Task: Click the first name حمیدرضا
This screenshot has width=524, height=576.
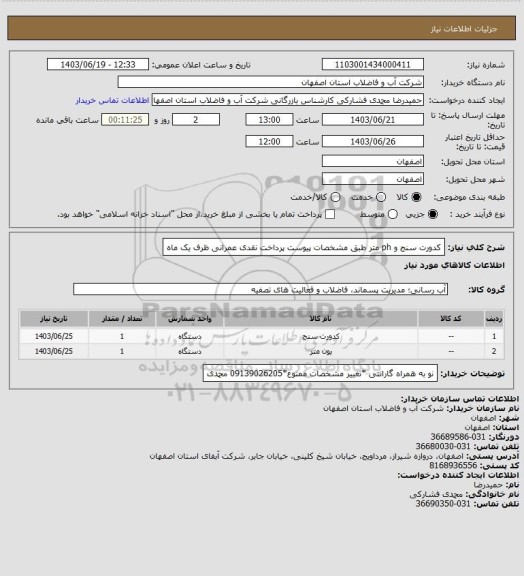Action: pyautogui.click(x=487, y=485)
